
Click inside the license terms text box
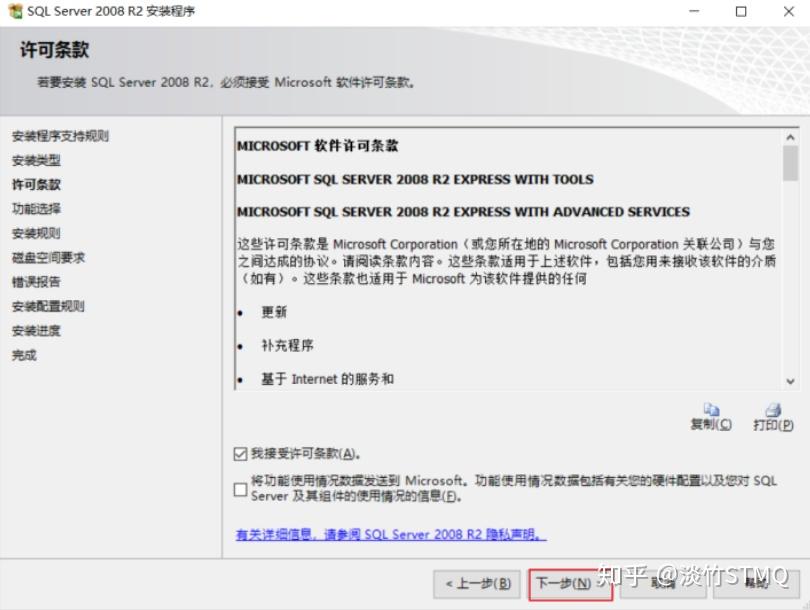(509, 258)
